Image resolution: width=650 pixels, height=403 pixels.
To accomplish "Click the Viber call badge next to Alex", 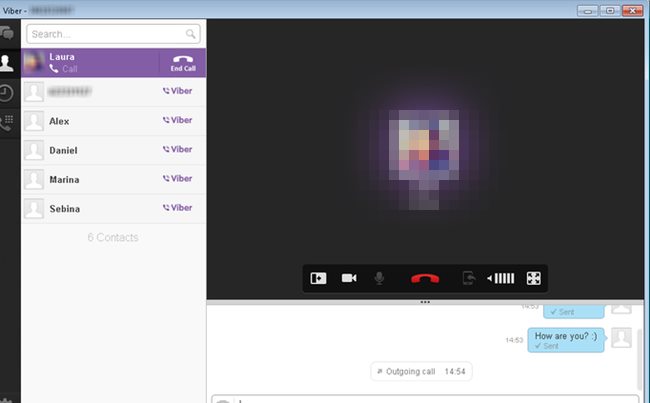I will [x=177, y=120].
